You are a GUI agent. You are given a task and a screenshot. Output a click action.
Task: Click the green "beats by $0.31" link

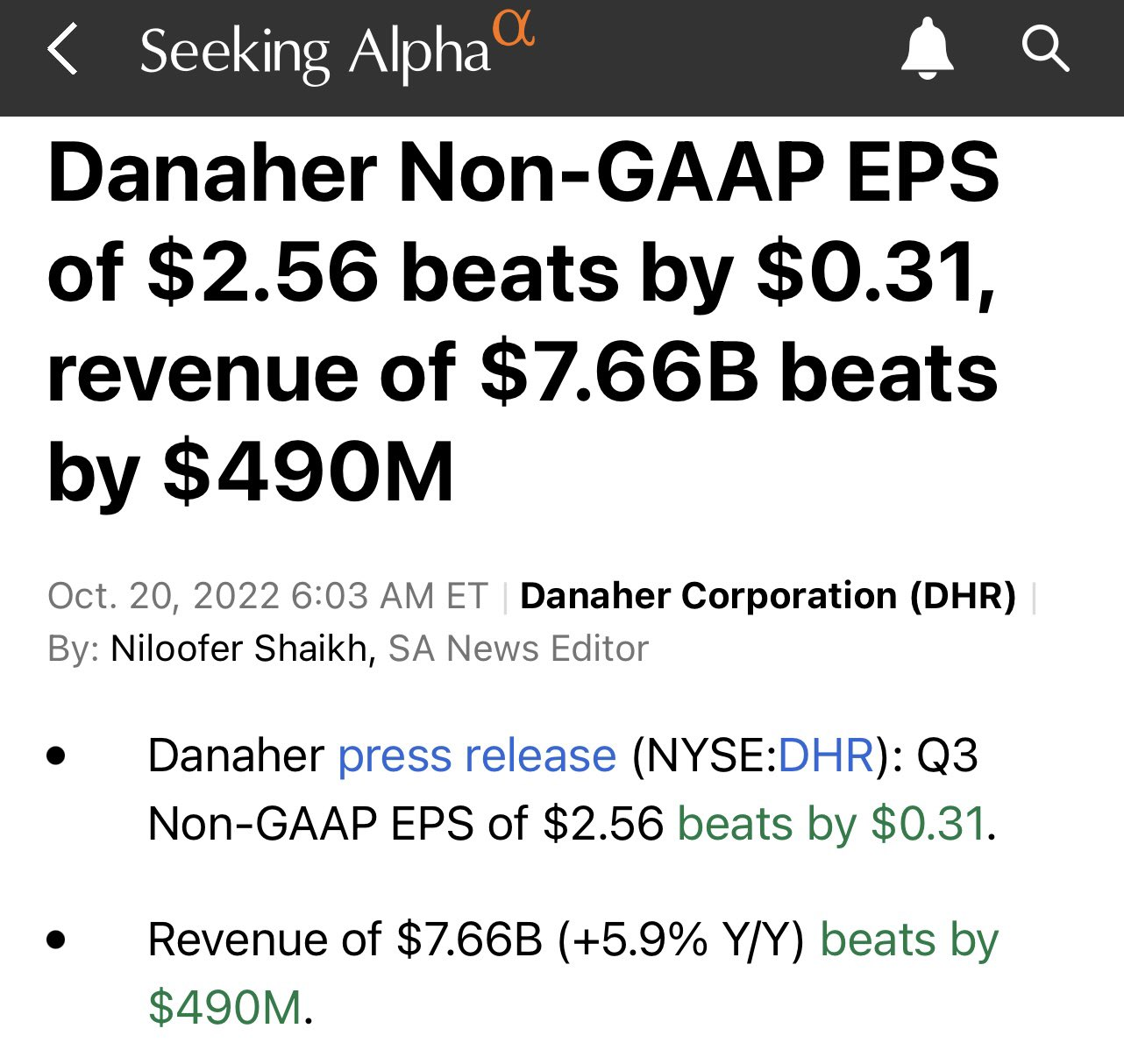[830, 824]
